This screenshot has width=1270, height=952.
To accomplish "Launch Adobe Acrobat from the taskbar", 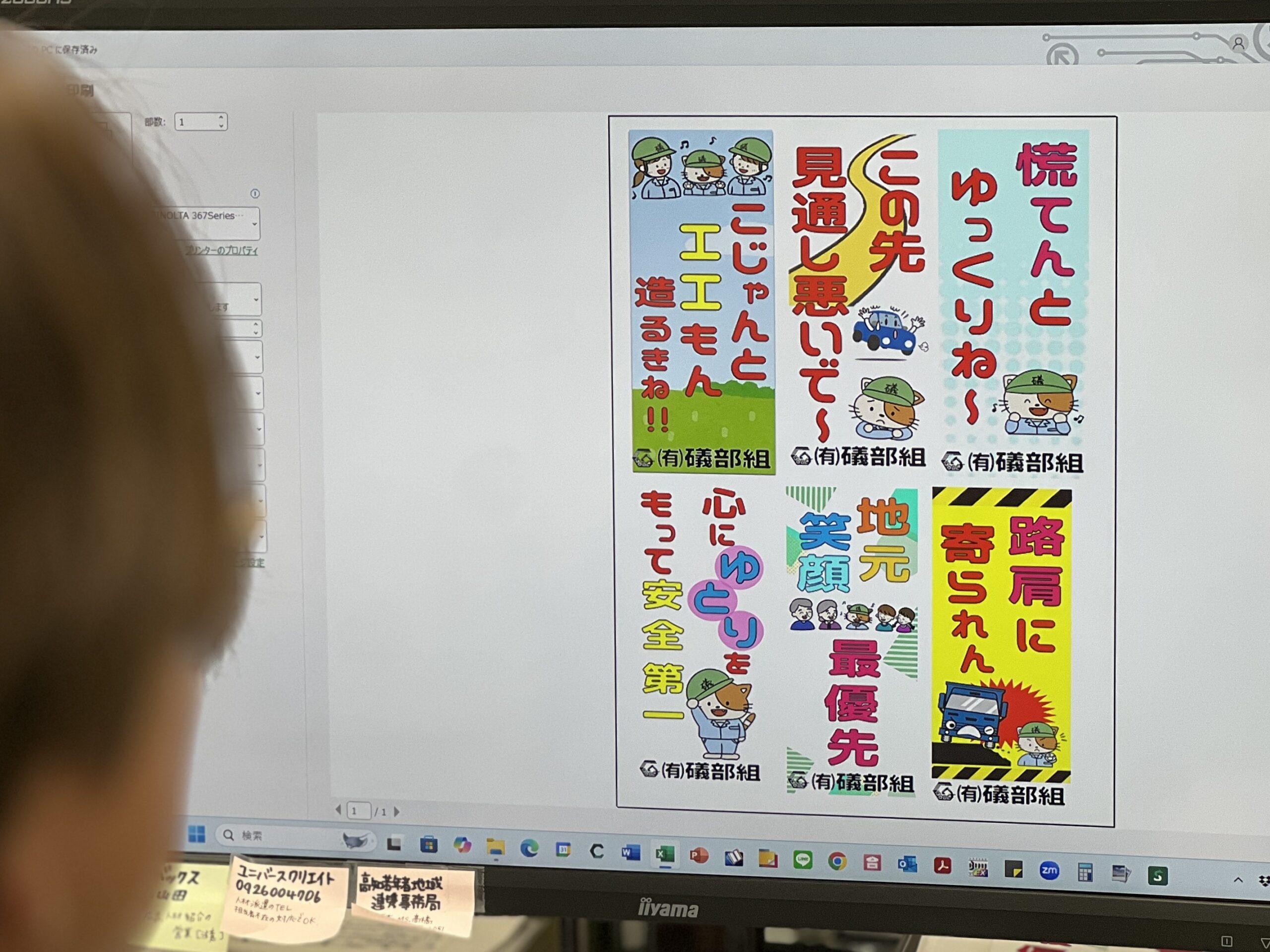I will pos(942,865).
